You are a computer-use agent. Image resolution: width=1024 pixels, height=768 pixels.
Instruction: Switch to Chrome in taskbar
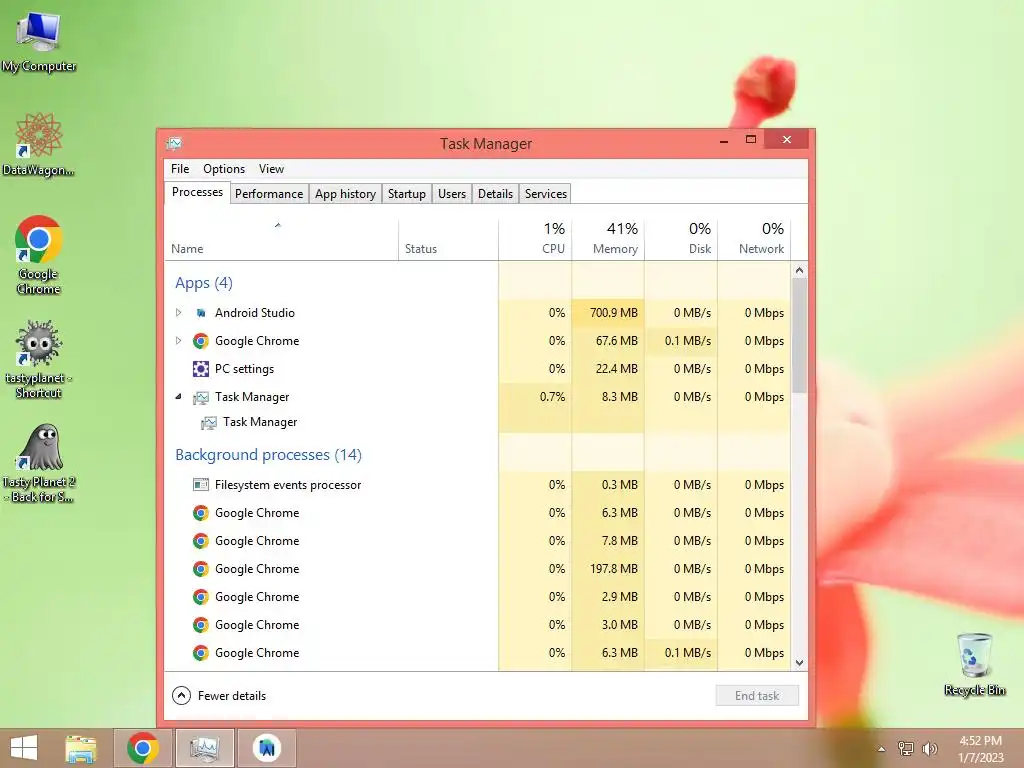click(142, 748)
